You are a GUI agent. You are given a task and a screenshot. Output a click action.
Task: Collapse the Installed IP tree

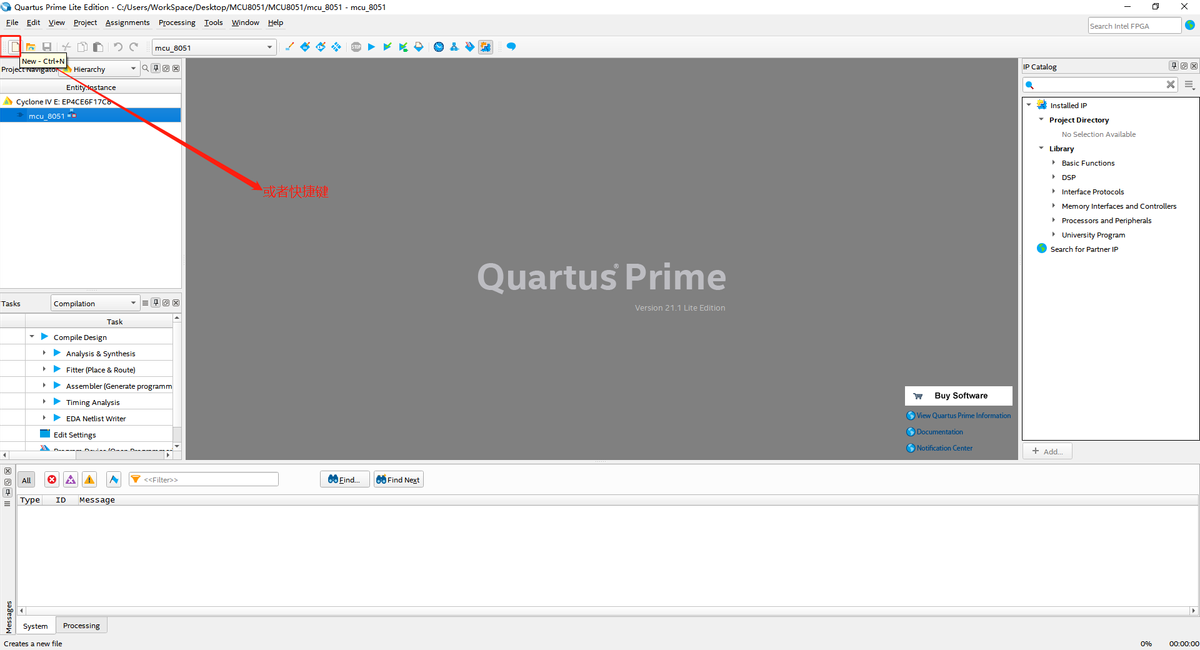click(1028, 105)
